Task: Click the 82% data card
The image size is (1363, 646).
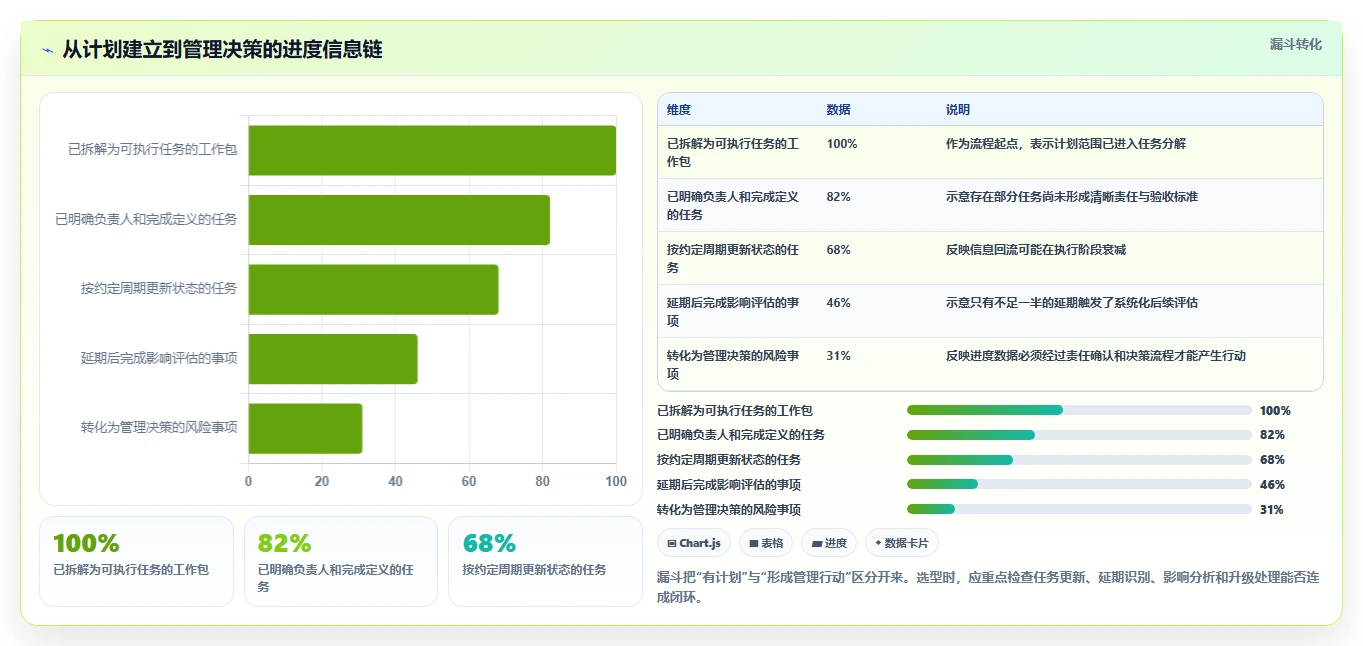Action: coord(341,561)
